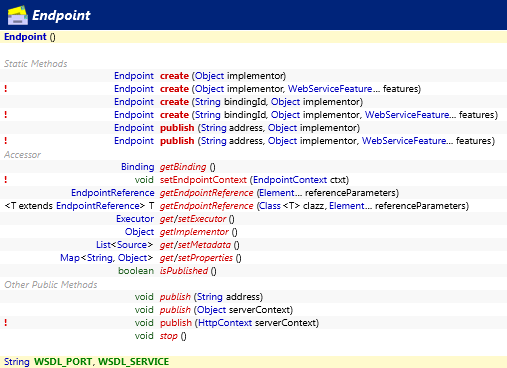
Task: Open the setEndpointContext method
Action: coord(203,180)
